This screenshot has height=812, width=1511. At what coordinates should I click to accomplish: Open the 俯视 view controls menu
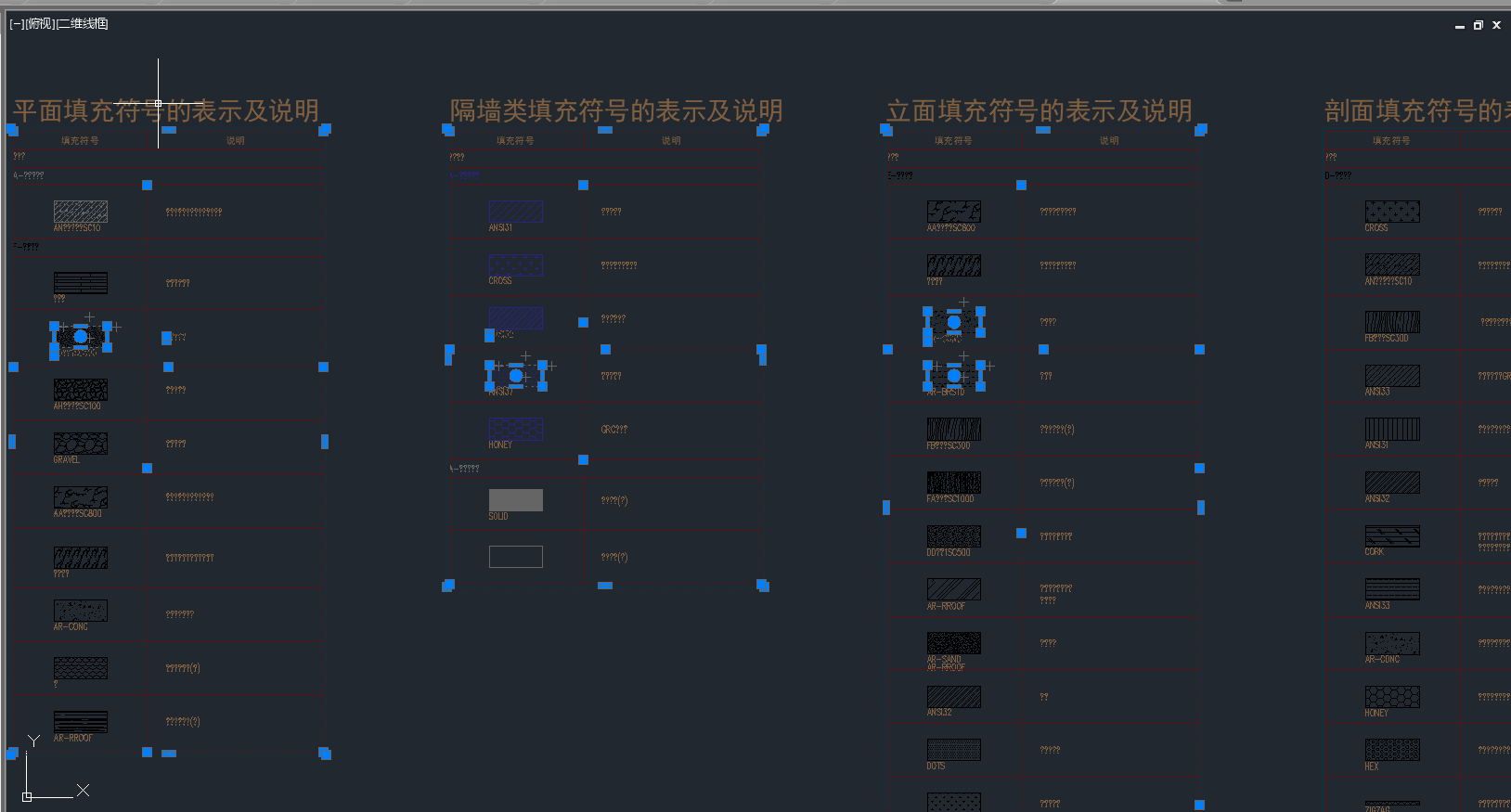tap(40, 24)
